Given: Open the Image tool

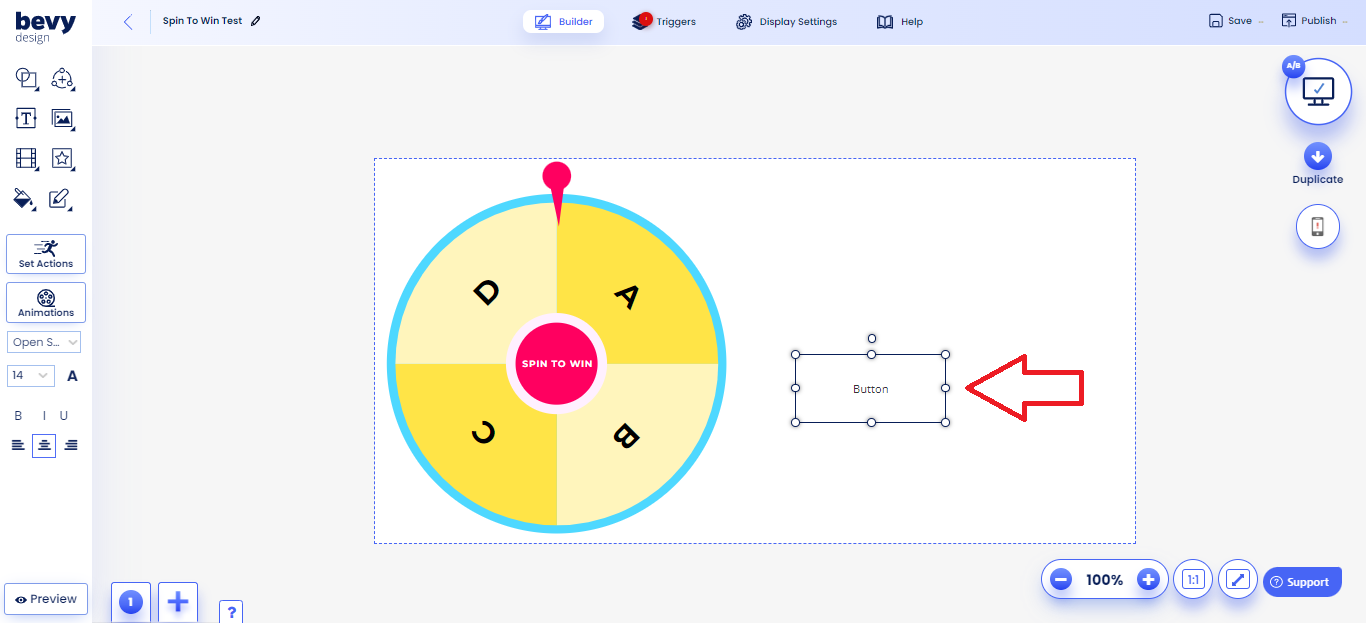Looking at the screenshot, I should (x=63, y=118).
